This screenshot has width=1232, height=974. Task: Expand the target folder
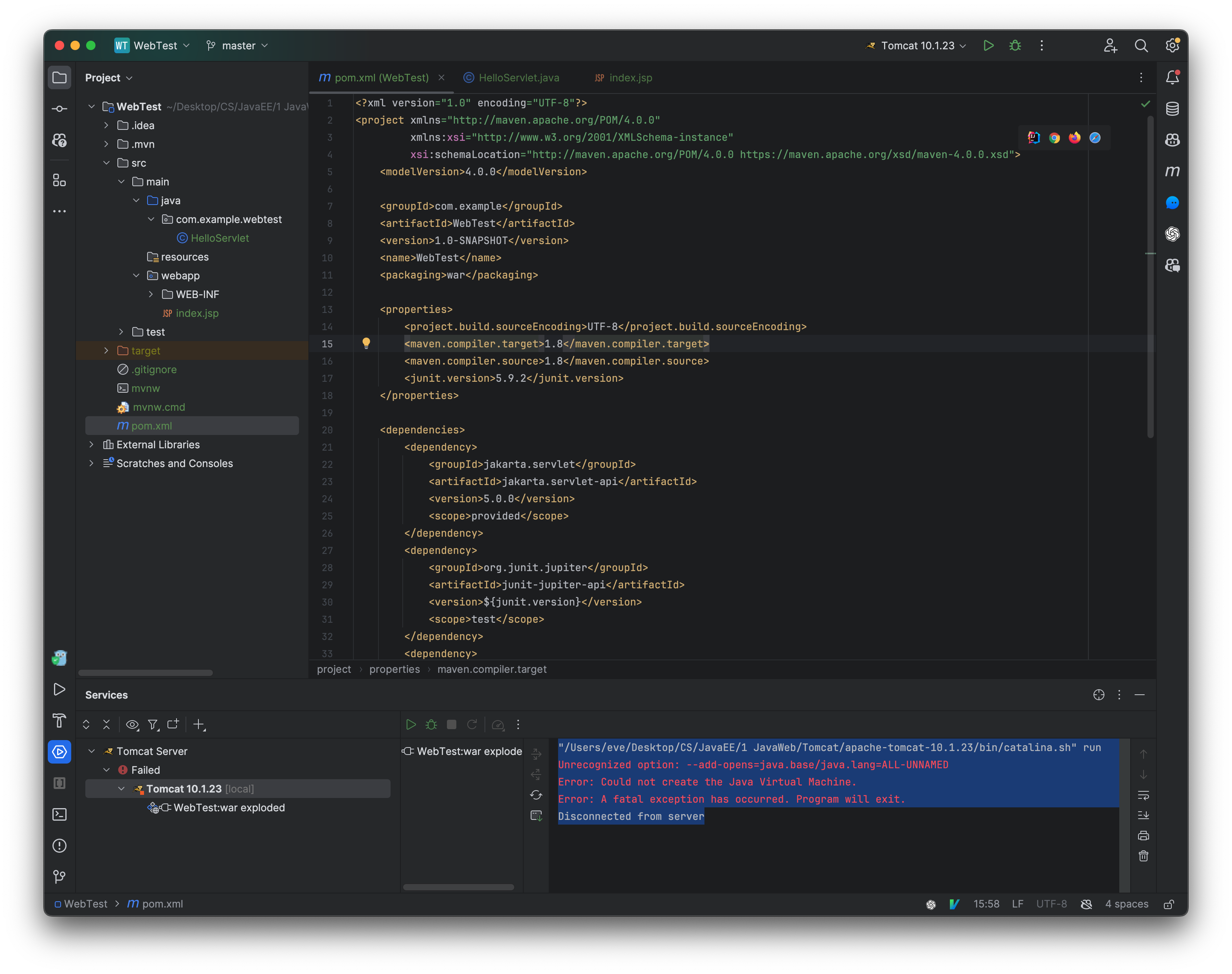[x=106, y=351]
